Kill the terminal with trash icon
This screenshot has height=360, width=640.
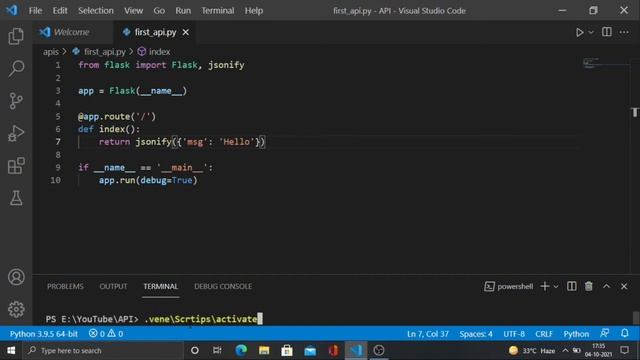pos(589,287)
